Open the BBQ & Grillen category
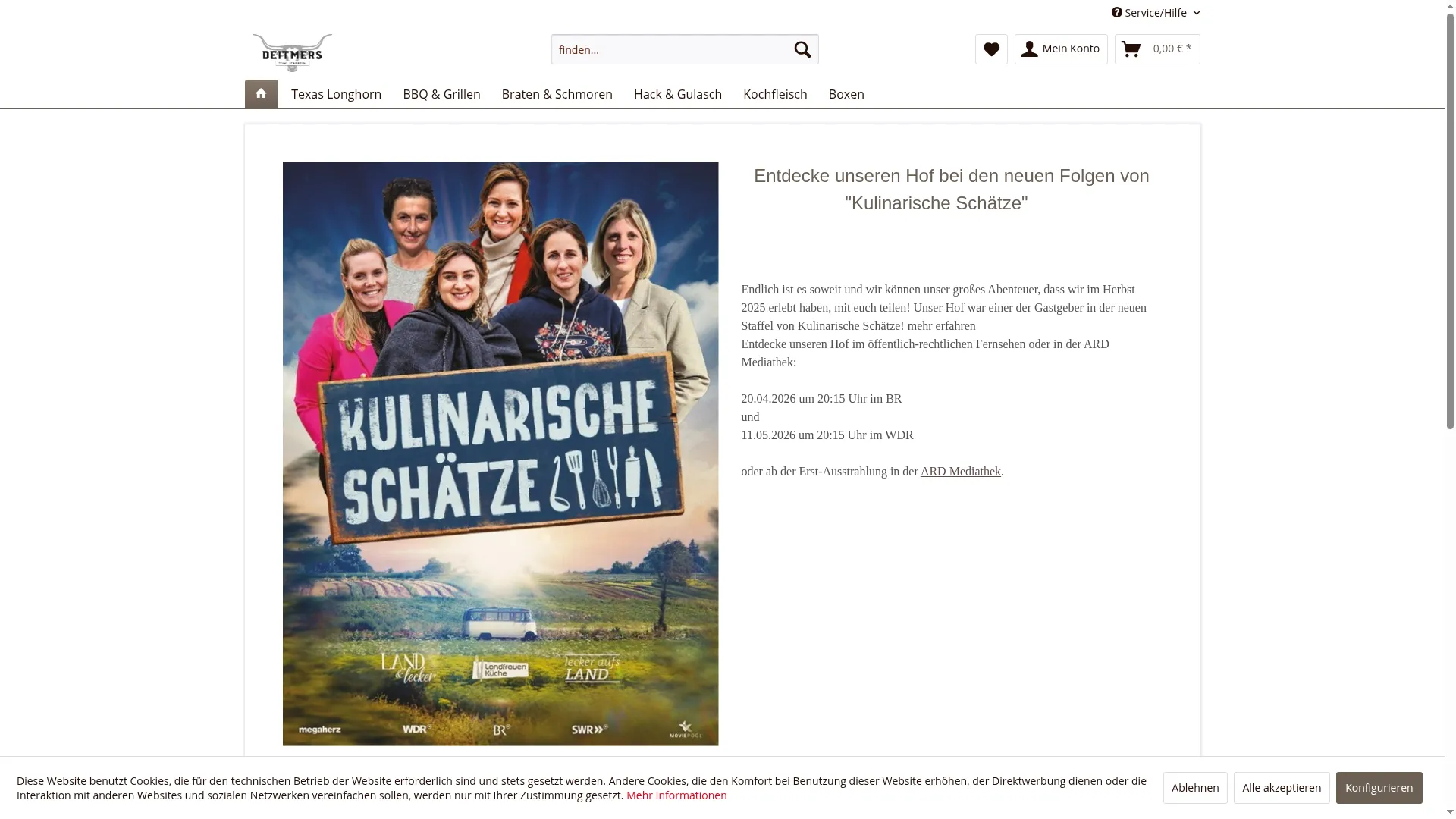The image size is (1456, 819). (441, 94)
